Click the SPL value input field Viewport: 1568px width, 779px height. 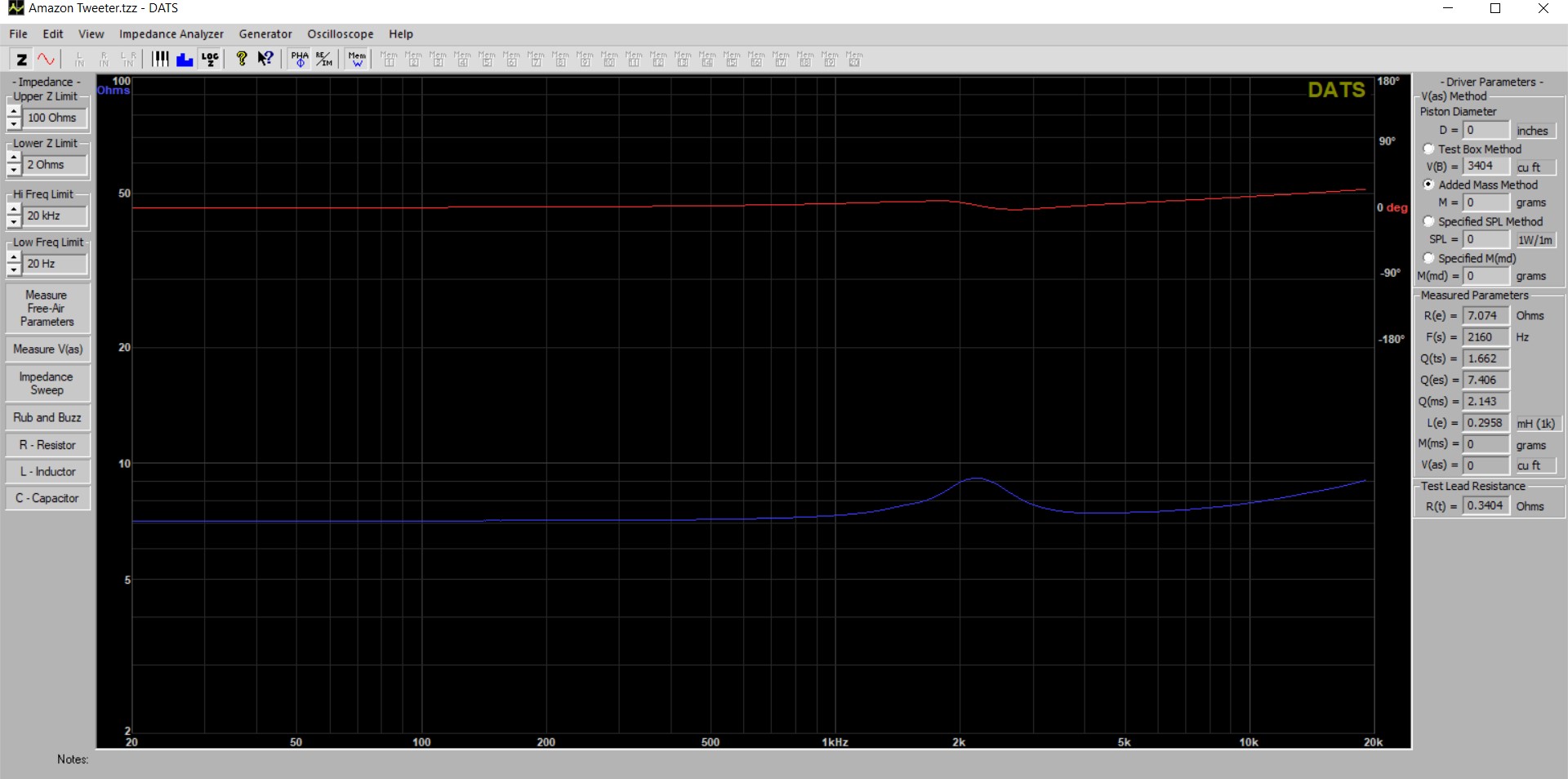point(1486,239)
